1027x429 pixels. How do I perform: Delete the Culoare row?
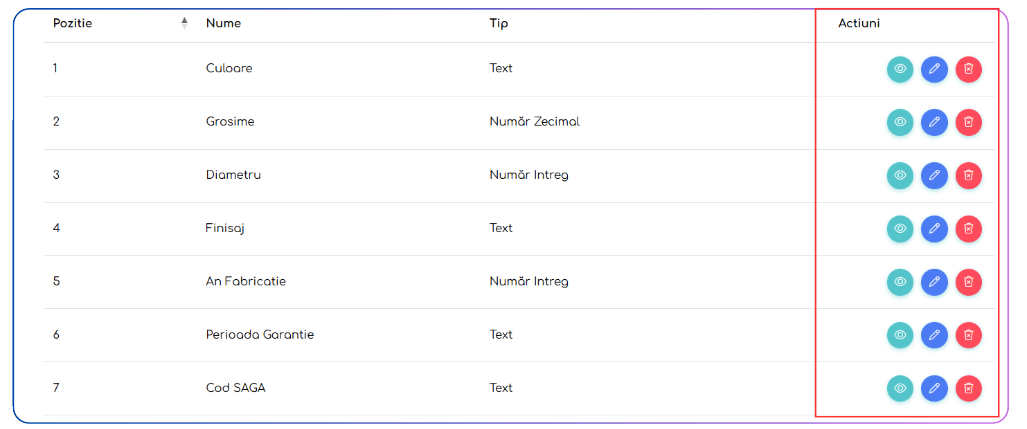tap(968, 69)
